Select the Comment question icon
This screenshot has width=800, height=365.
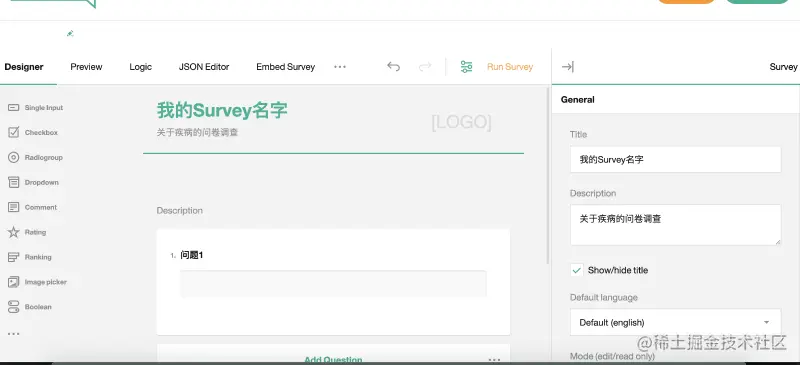[x=14, y=207]
